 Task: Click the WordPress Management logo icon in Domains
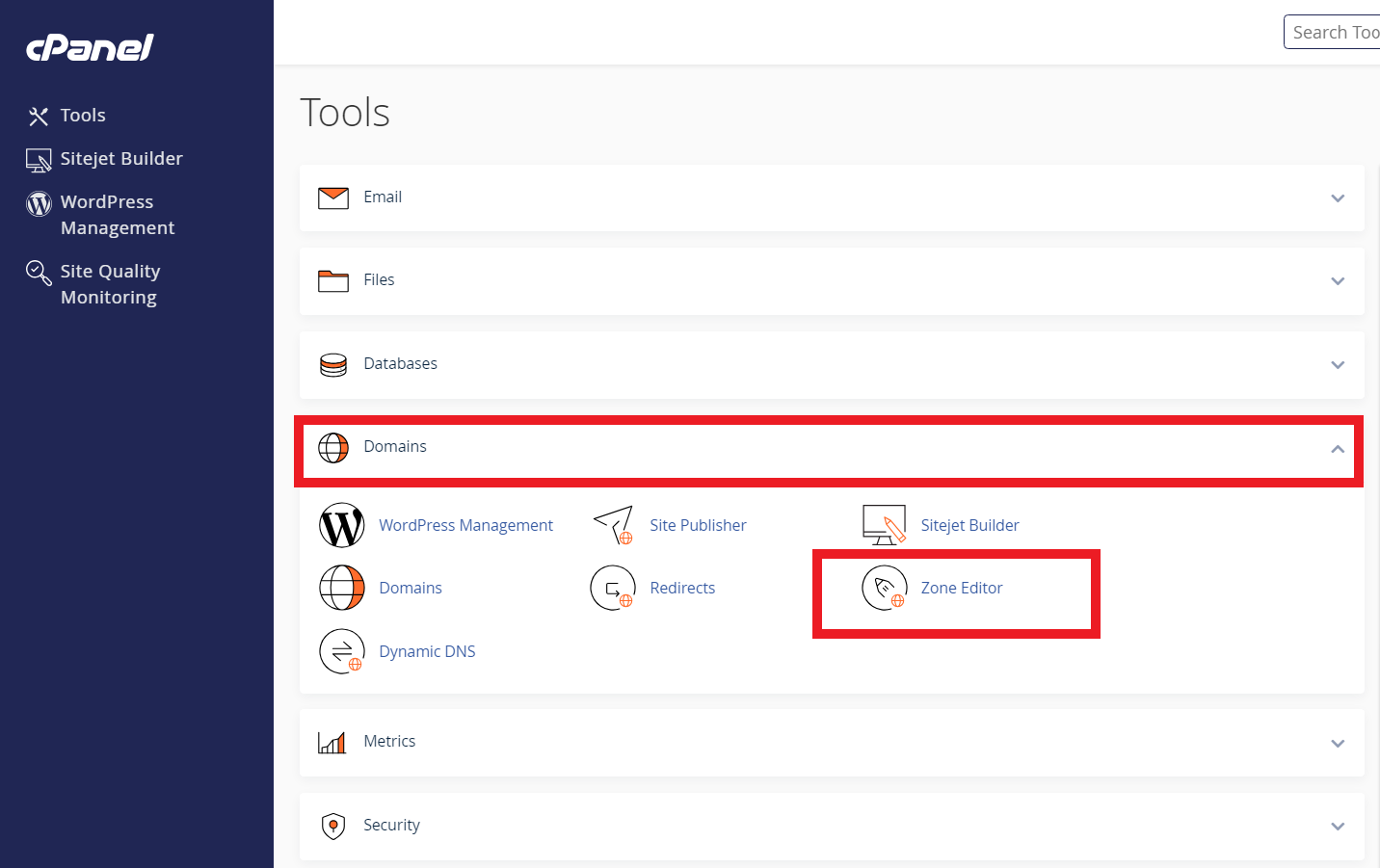[342, 525]
